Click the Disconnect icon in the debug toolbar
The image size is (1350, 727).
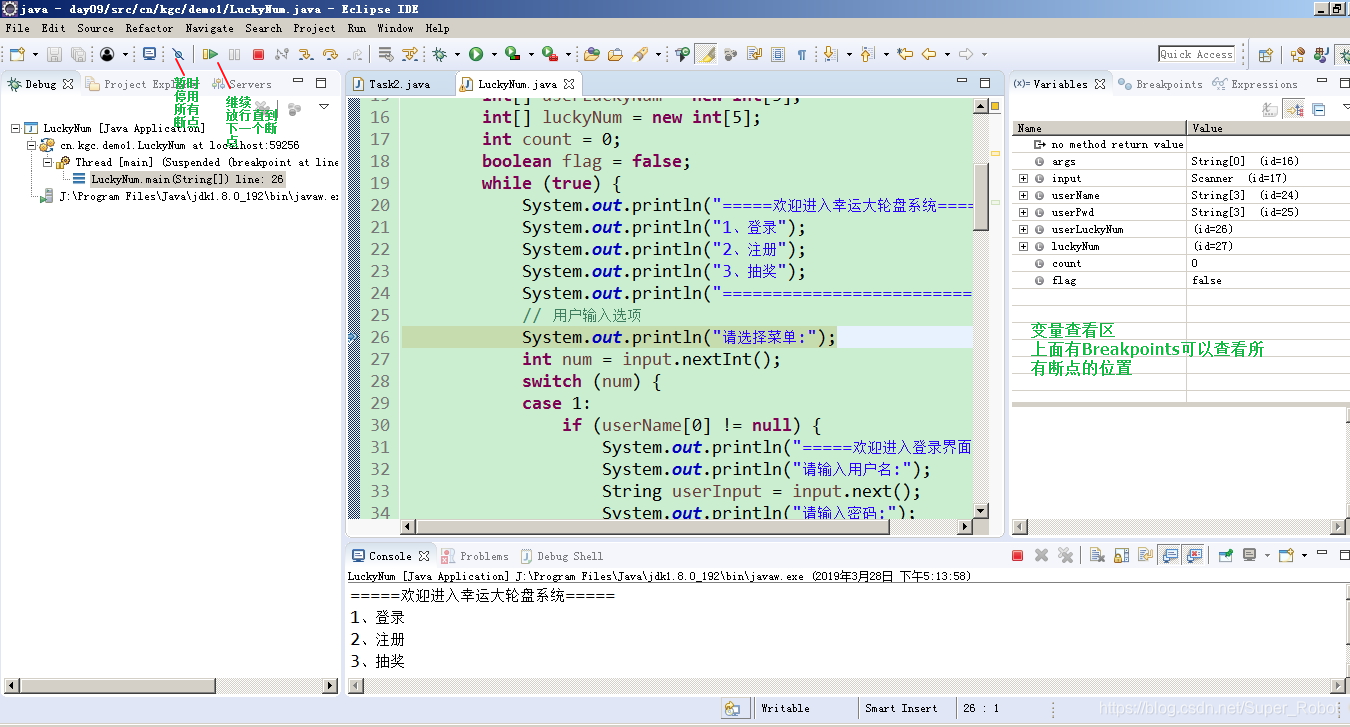[282, 54]
